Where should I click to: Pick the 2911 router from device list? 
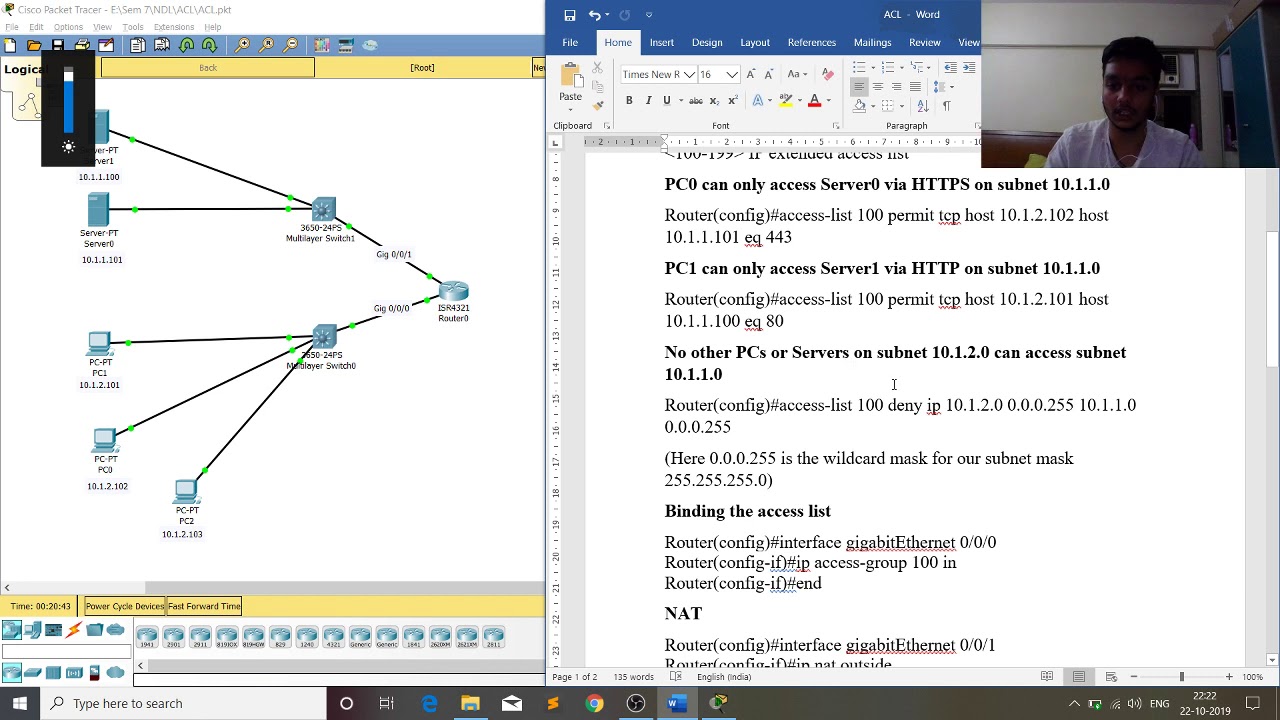tap(200, 636)
